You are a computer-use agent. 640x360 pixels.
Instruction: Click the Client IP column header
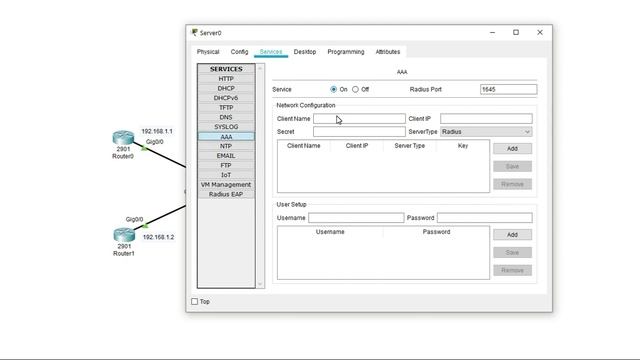tap(357, 146)
